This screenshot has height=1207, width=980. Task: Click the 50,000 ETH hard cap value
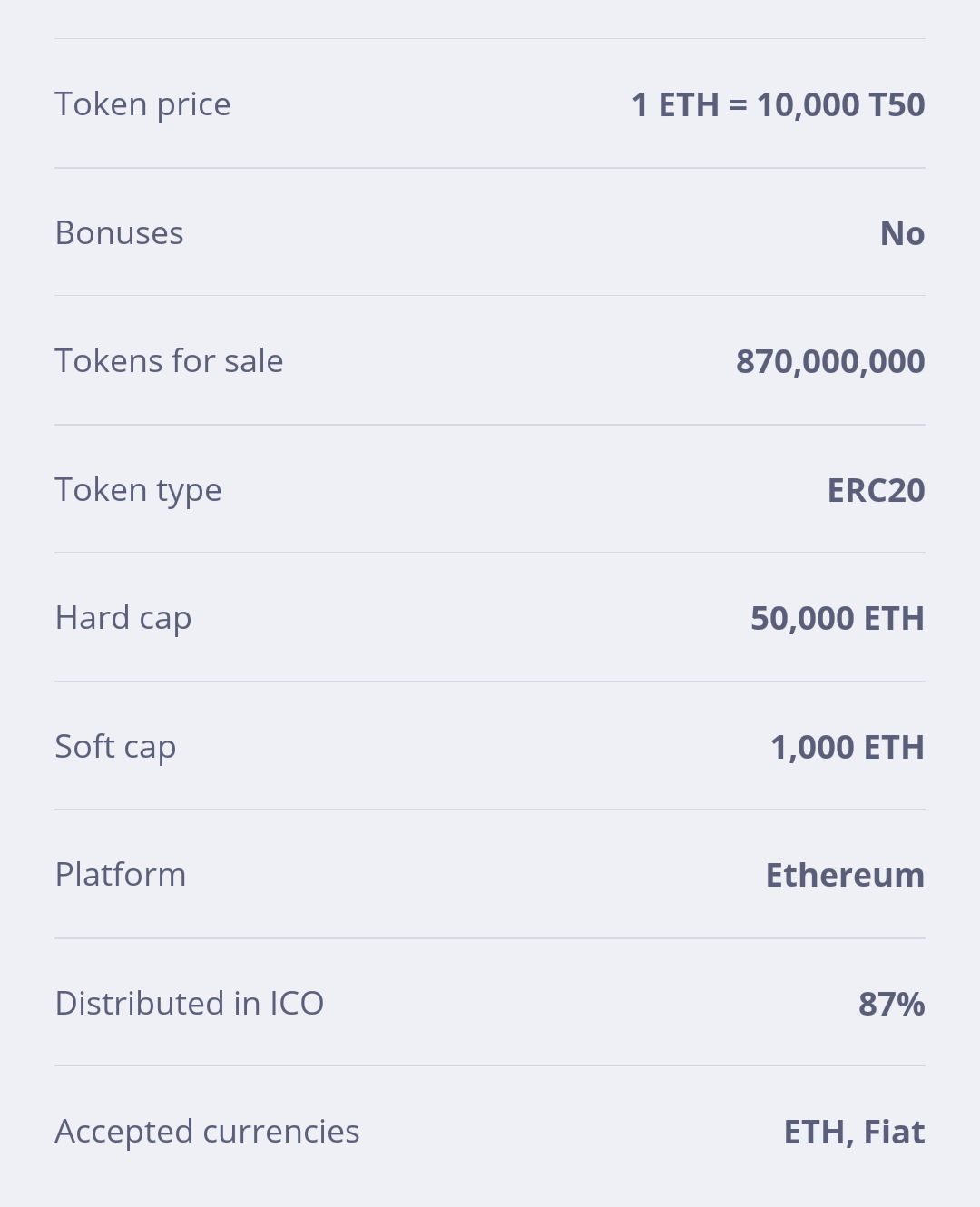[838, 618]
